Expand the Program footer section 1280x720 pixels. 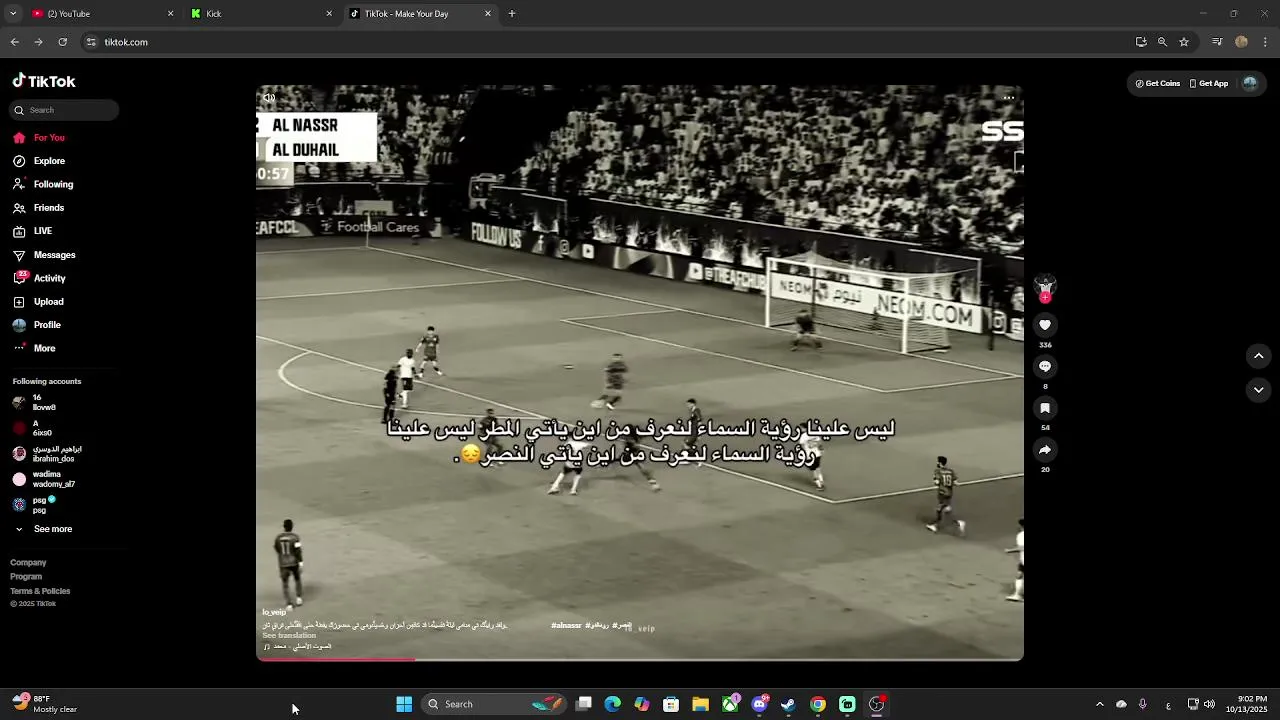click(x=26, y=576)
